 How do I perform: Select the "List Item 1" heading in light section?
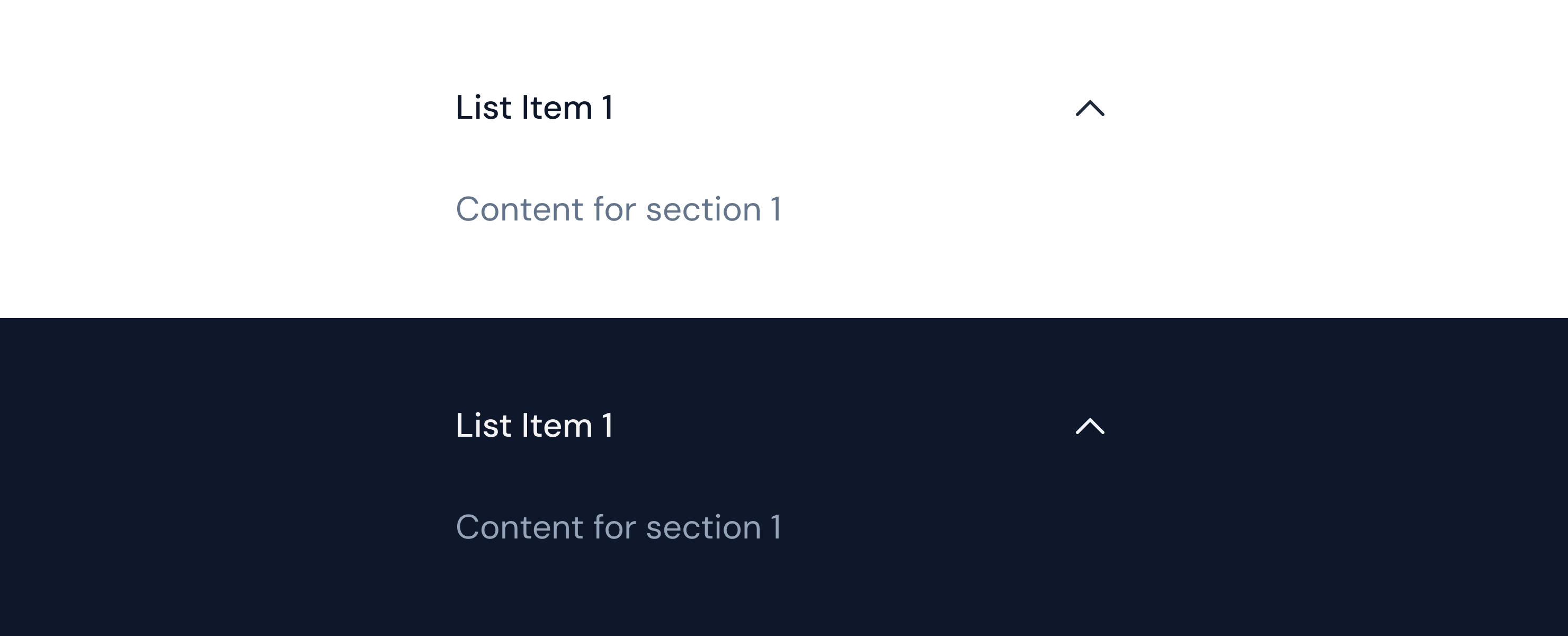(x=534, y=108)
